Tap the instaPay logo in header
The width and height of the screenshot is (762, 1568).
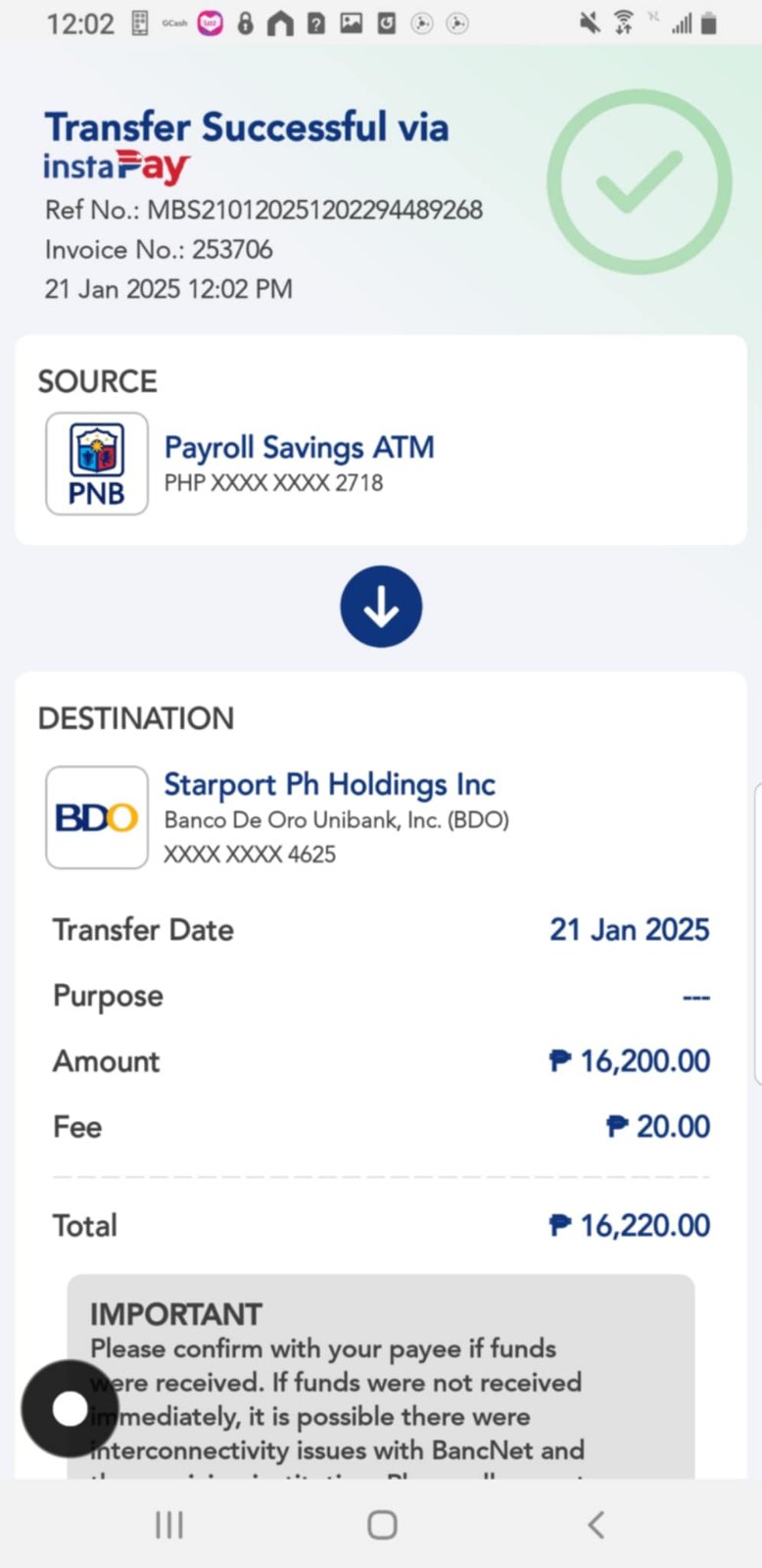pos(116,167)
